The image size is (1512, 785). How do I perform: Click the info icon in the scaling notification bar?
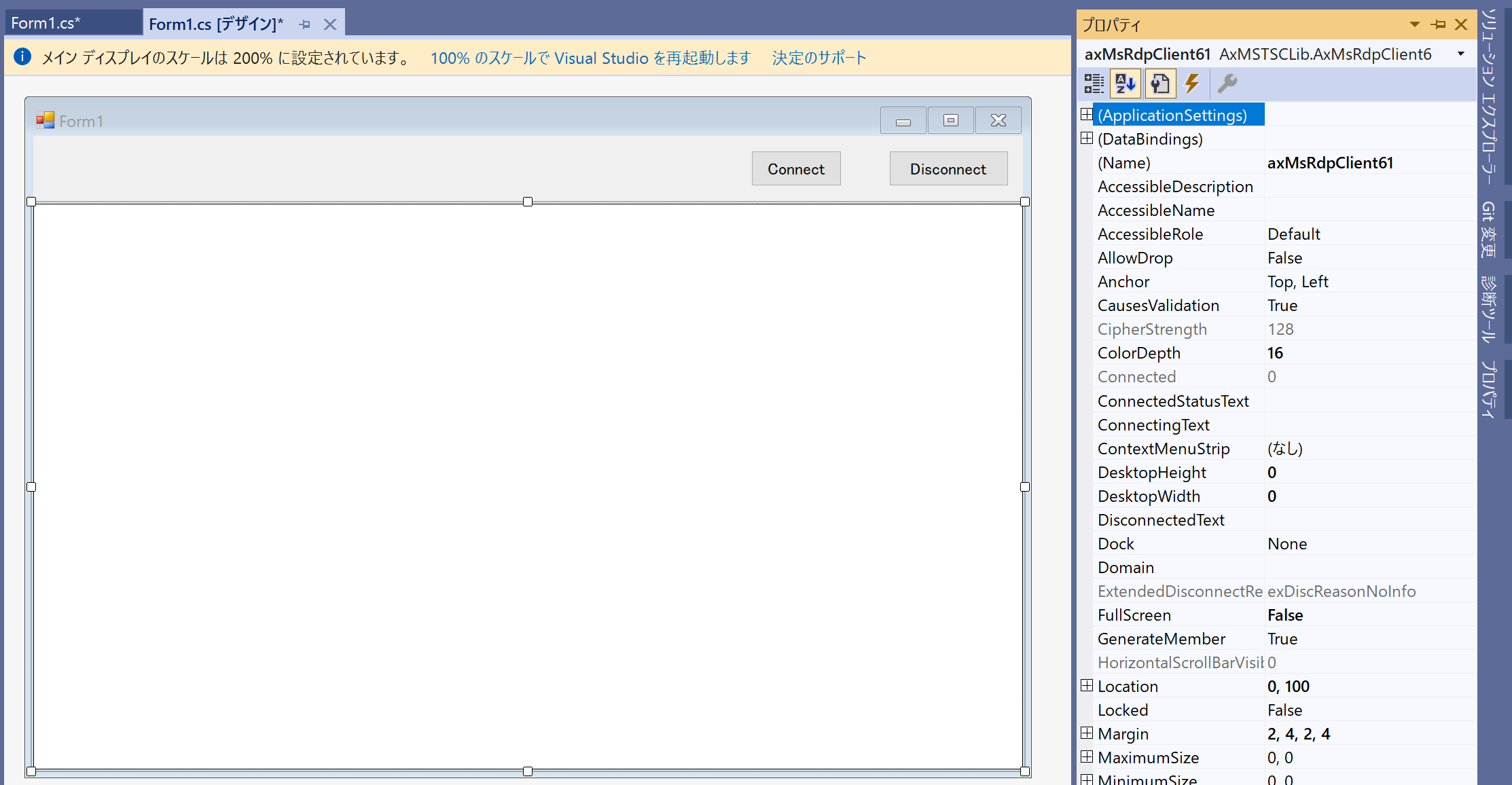[22, 56]
